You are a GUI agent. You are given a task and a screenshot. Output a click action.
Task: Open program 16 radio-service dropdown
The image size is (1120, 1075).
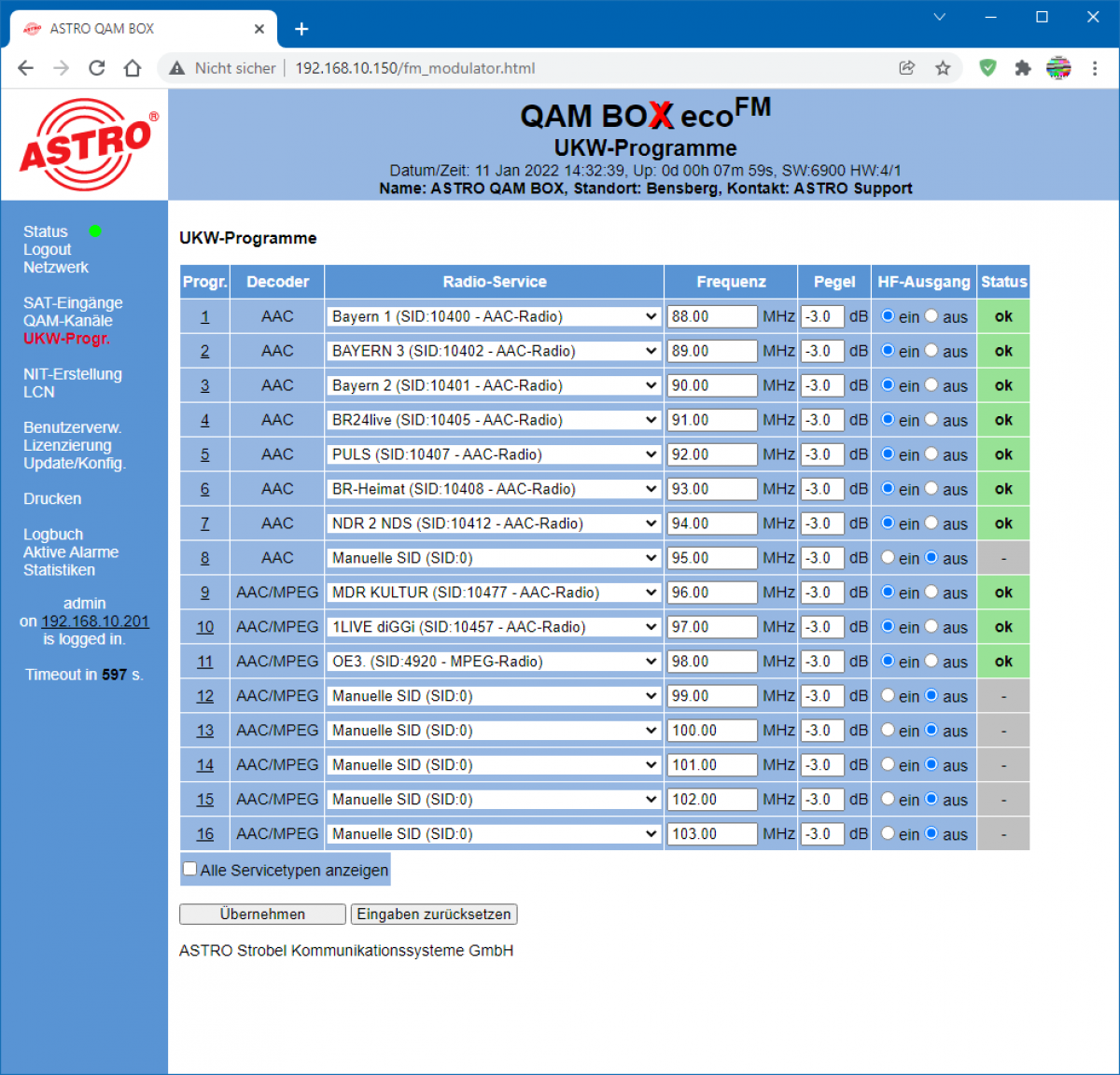pos(494,834)
